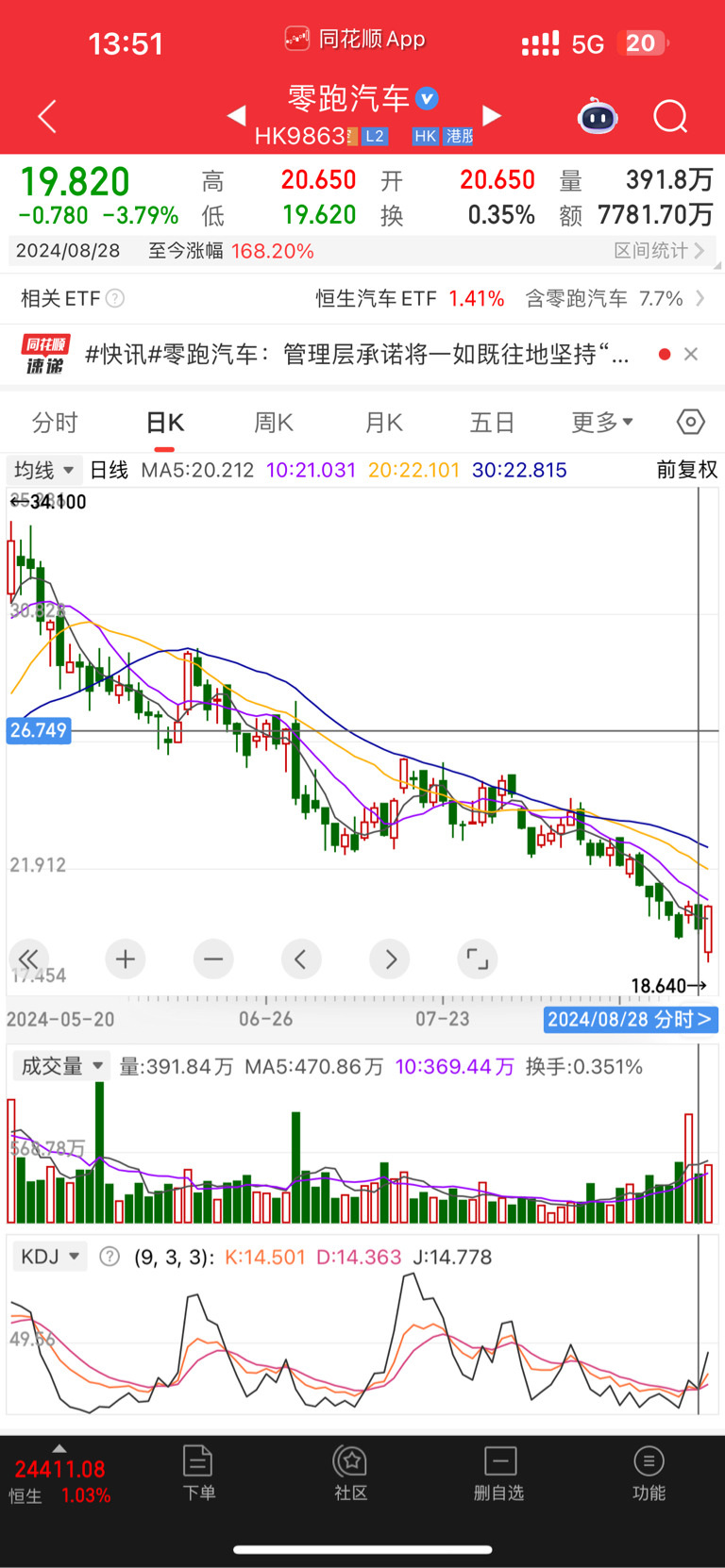This screenshot has width=725, height=1568.
Task: Remove stock via 删自选
Action: coord(499,1474)
